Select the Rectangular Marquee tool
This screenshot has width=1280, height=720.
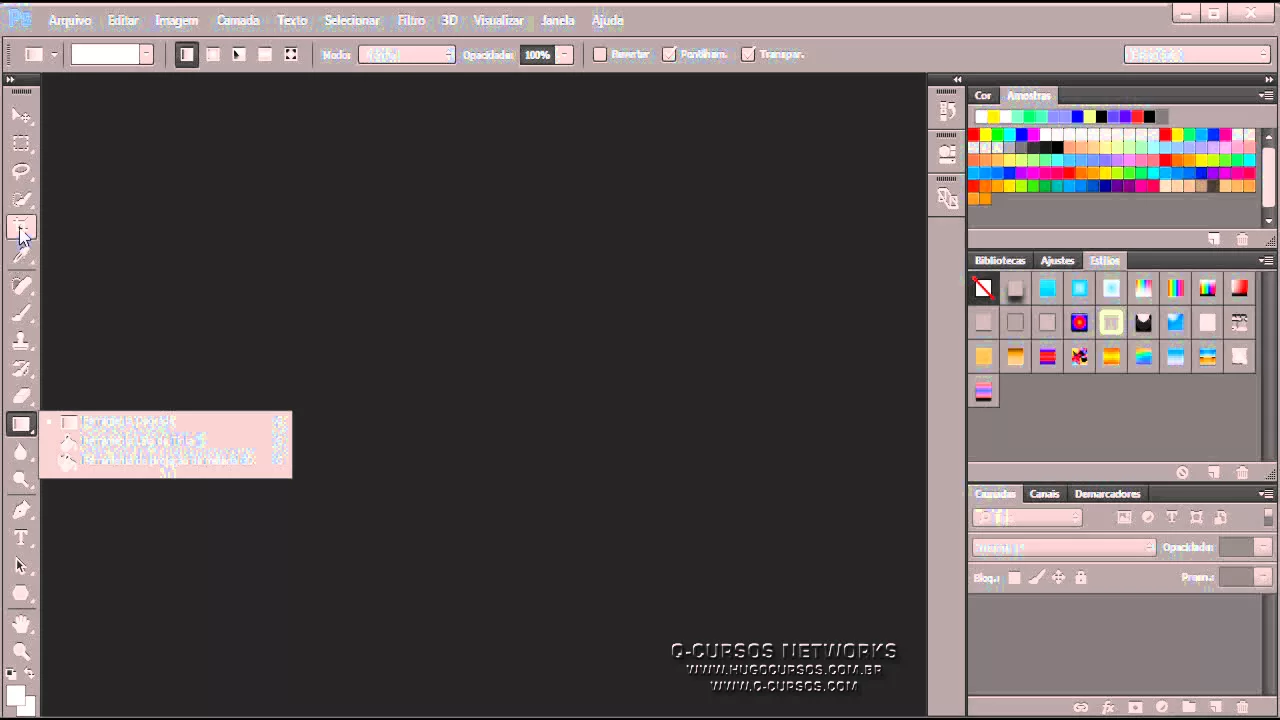tap(21, 144)
